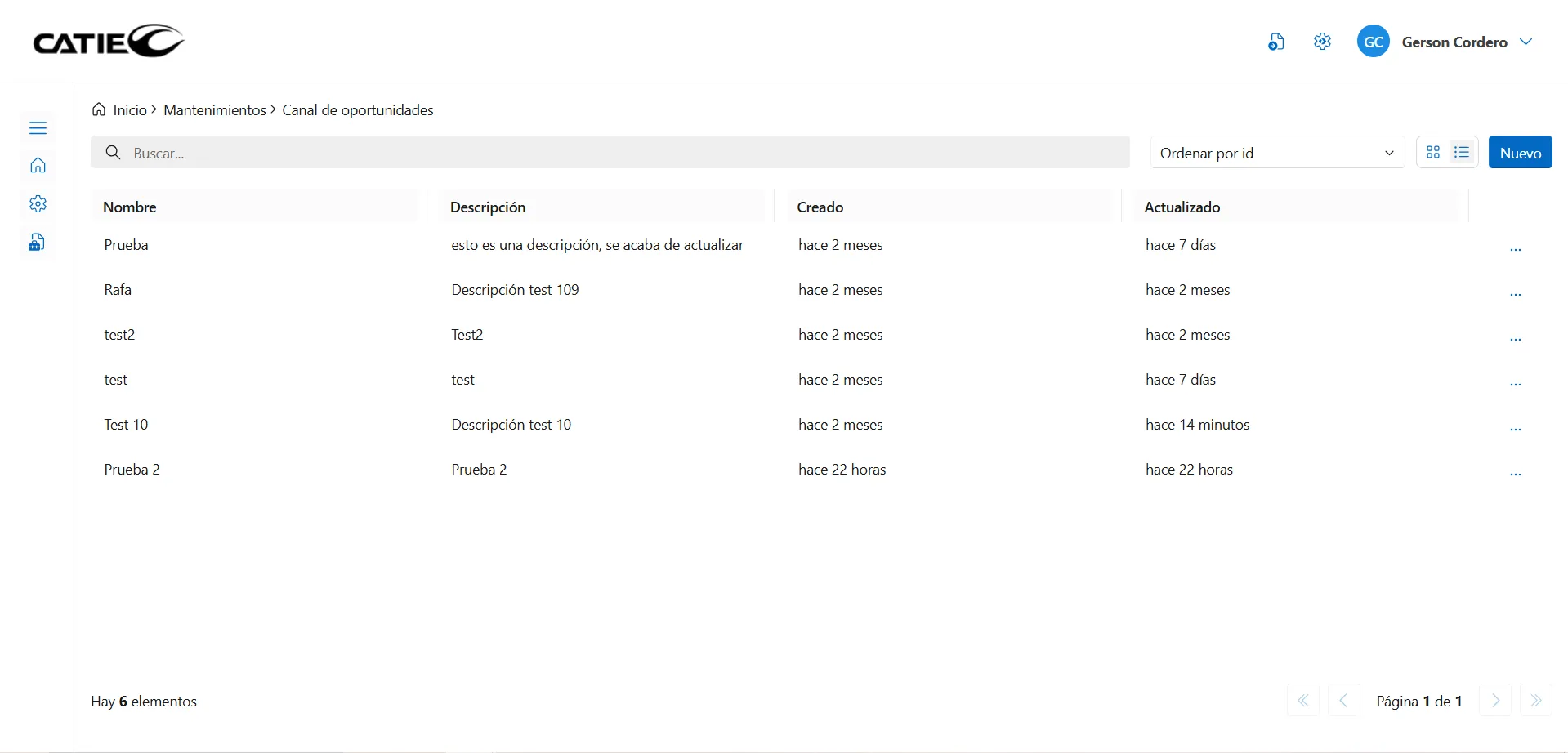The image size is (1568, 753).
Task: Click the Nuevo button
Action: click(1520, 153)
